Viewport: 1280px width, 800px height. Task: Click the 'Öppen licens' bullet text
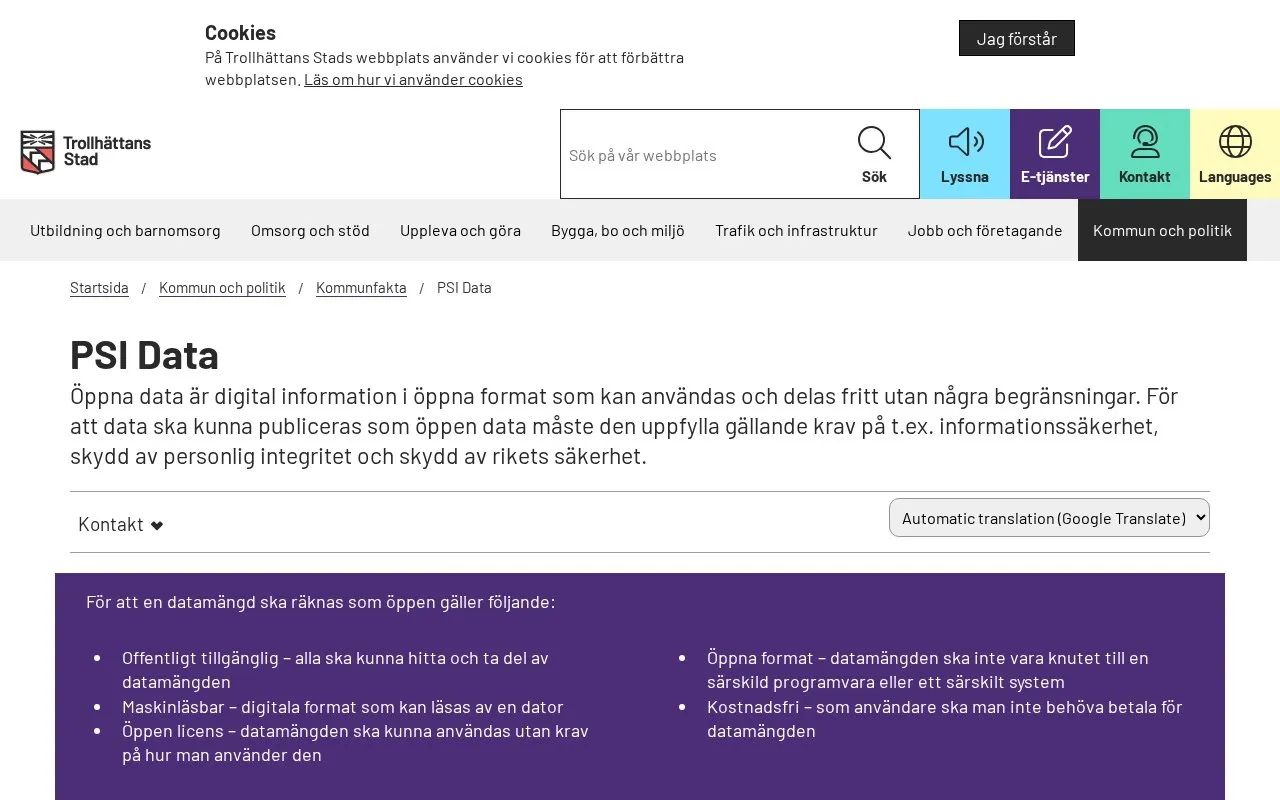(x=355, y=743)
